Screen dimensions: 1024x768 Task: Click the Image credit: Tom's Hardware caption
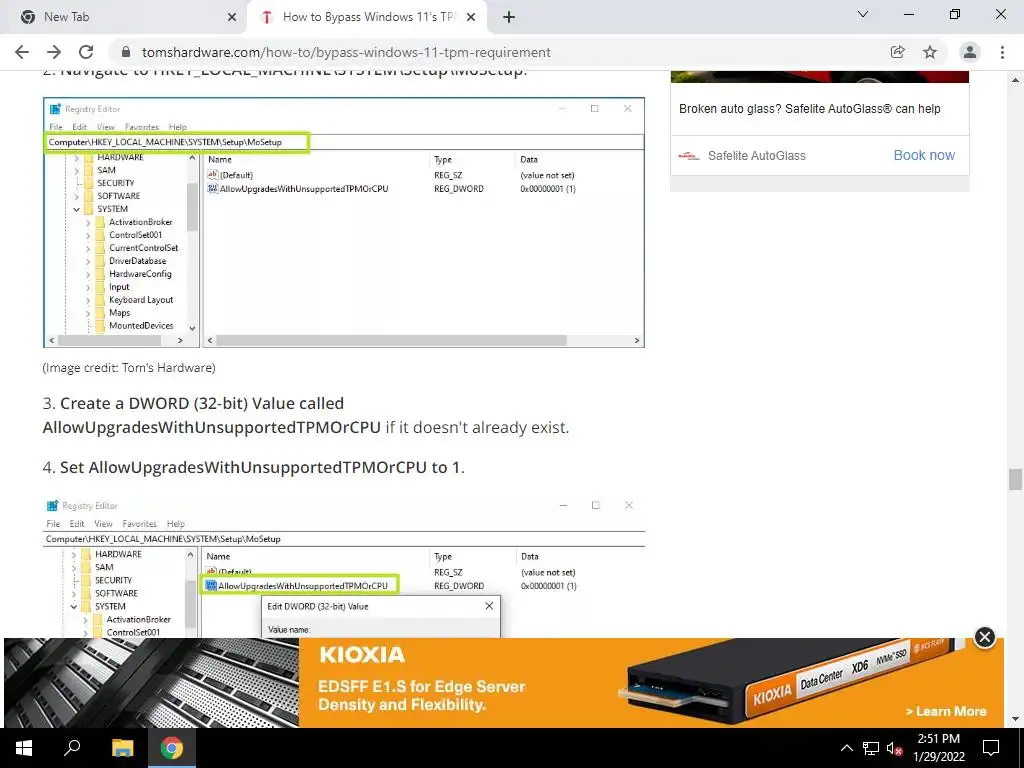(x=129, y=368)
